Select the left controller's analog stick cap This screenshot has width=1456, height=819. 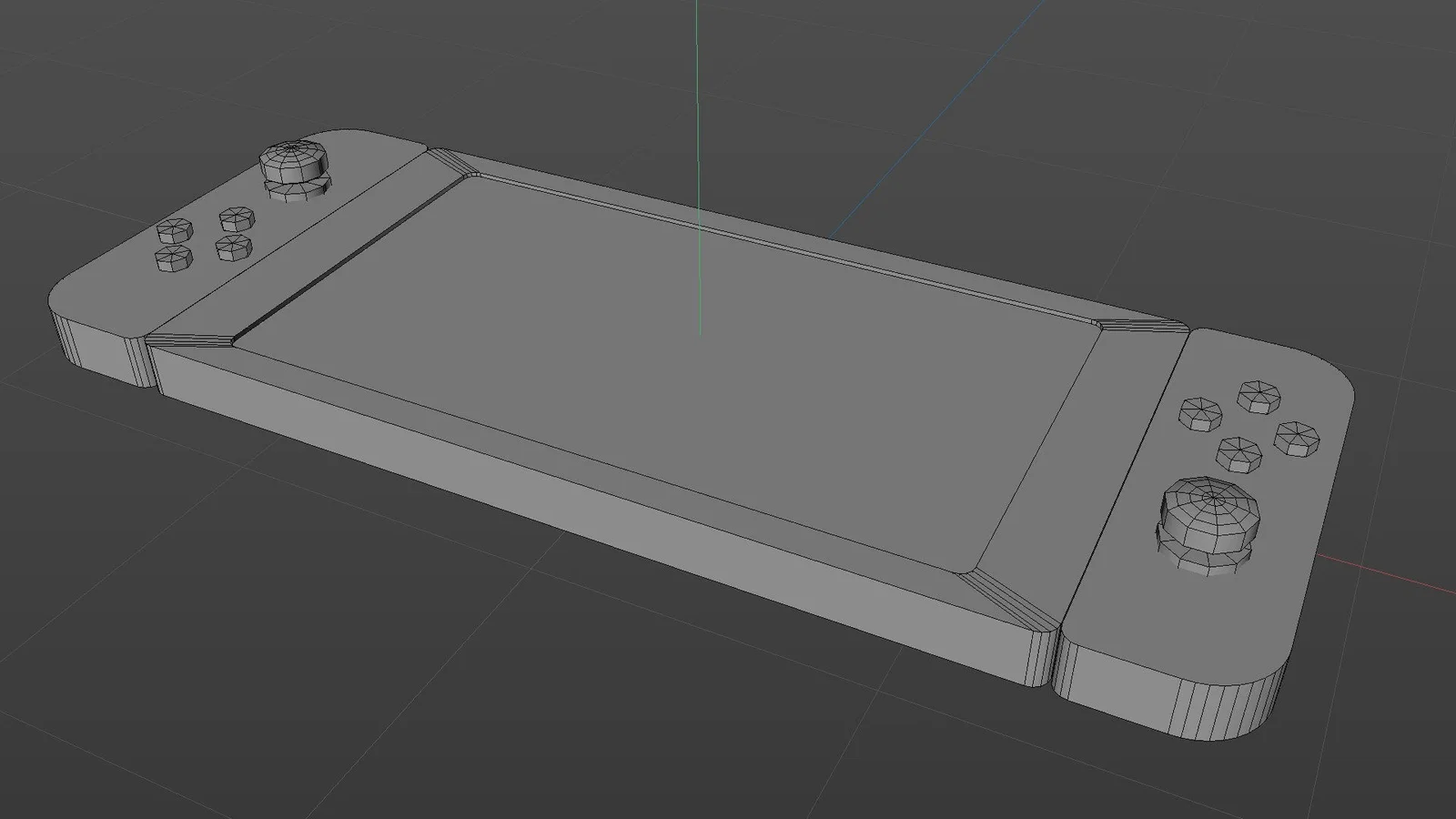coord(289,160)
